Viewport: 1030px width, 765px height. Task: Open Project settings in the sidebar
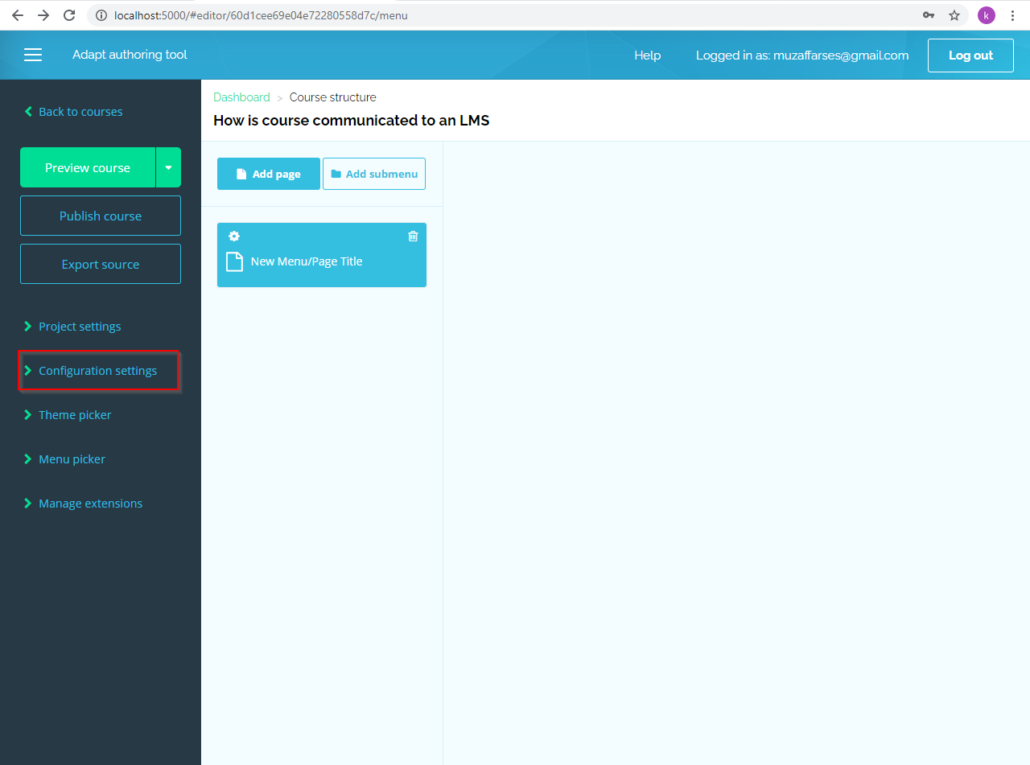pos(80,327)
